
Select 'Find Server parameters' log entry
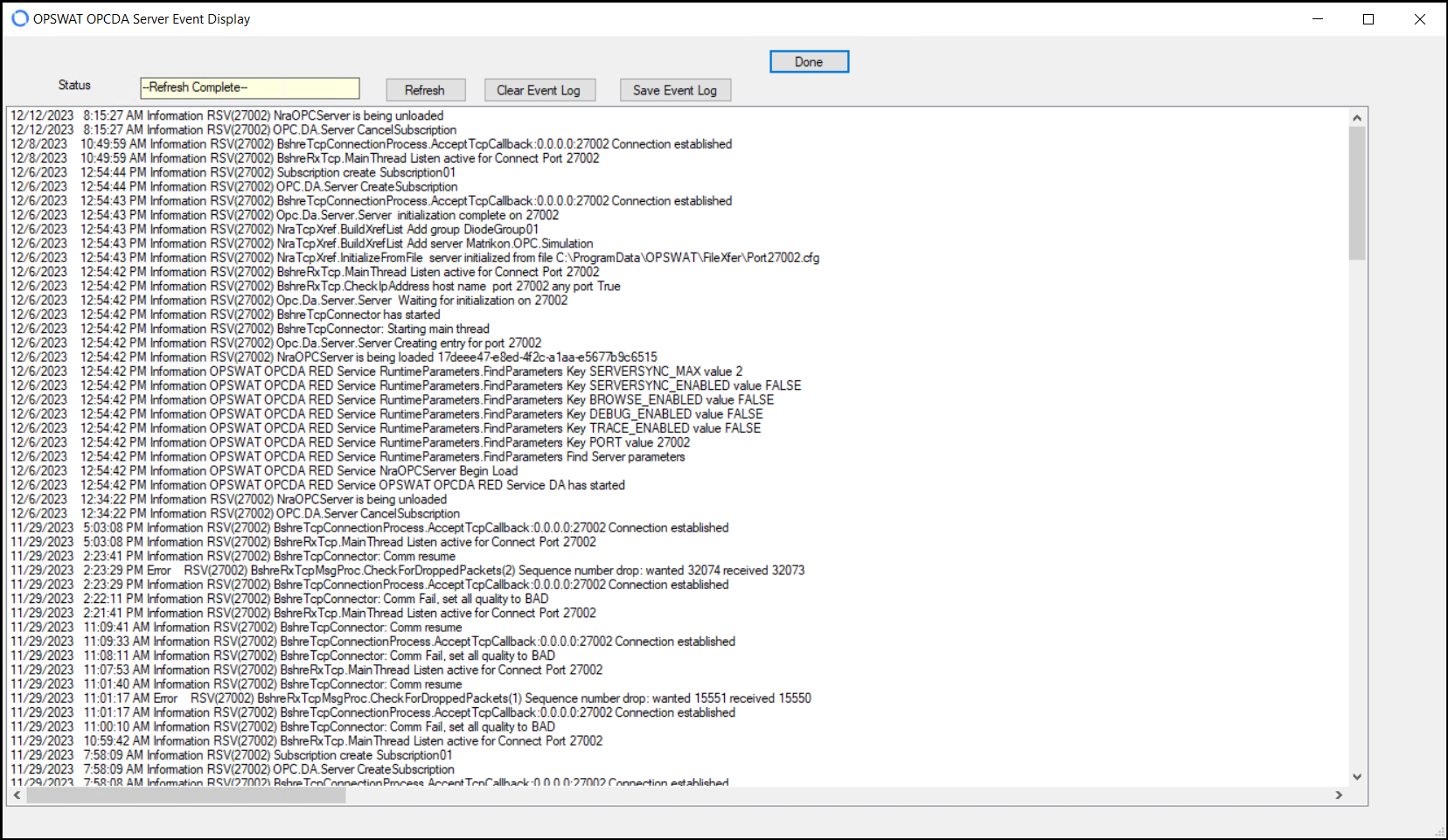[348, 456]
